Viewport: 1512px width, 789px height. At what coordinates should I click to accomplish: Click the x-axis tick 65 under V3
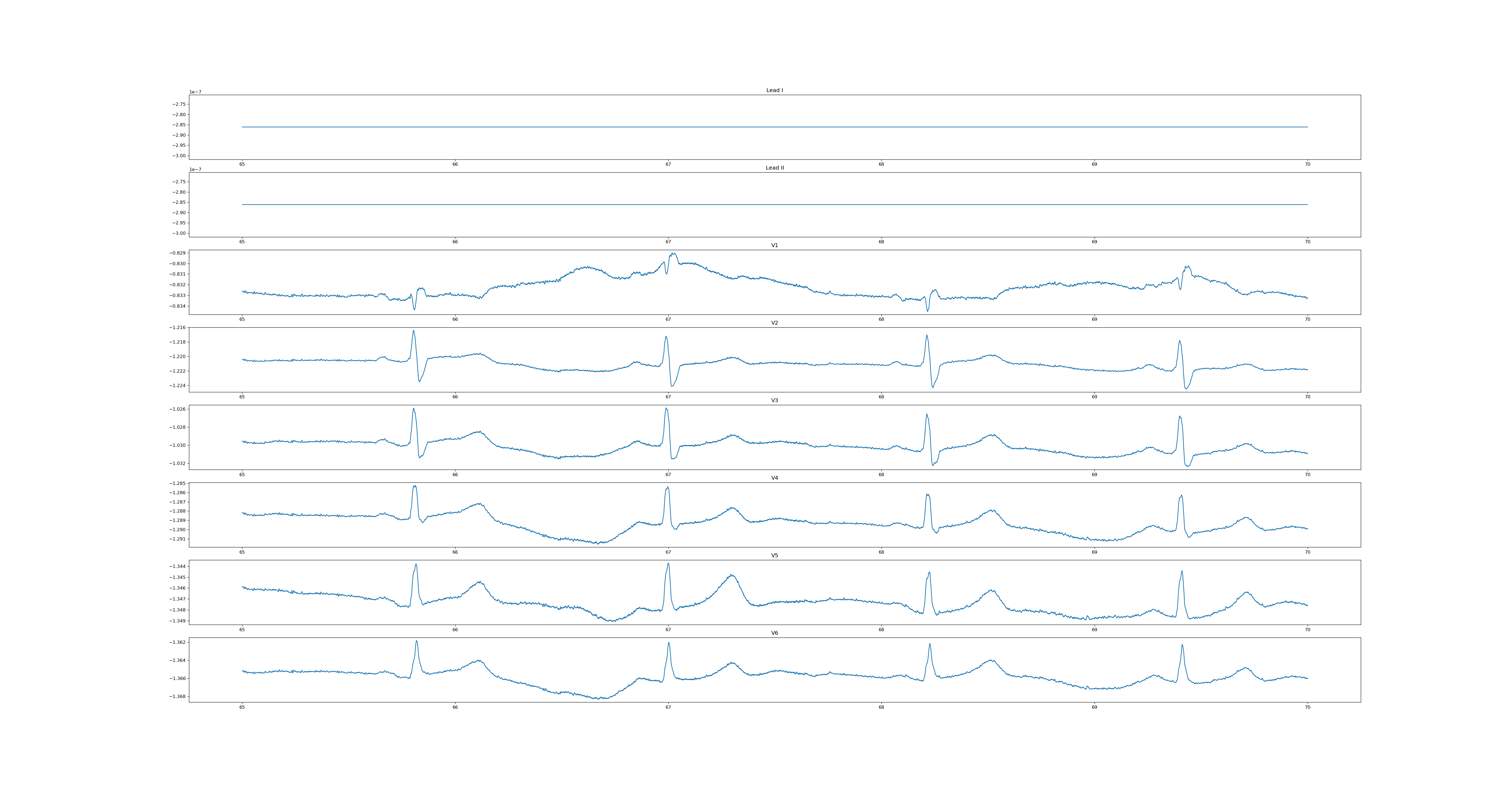click(242, 474)
